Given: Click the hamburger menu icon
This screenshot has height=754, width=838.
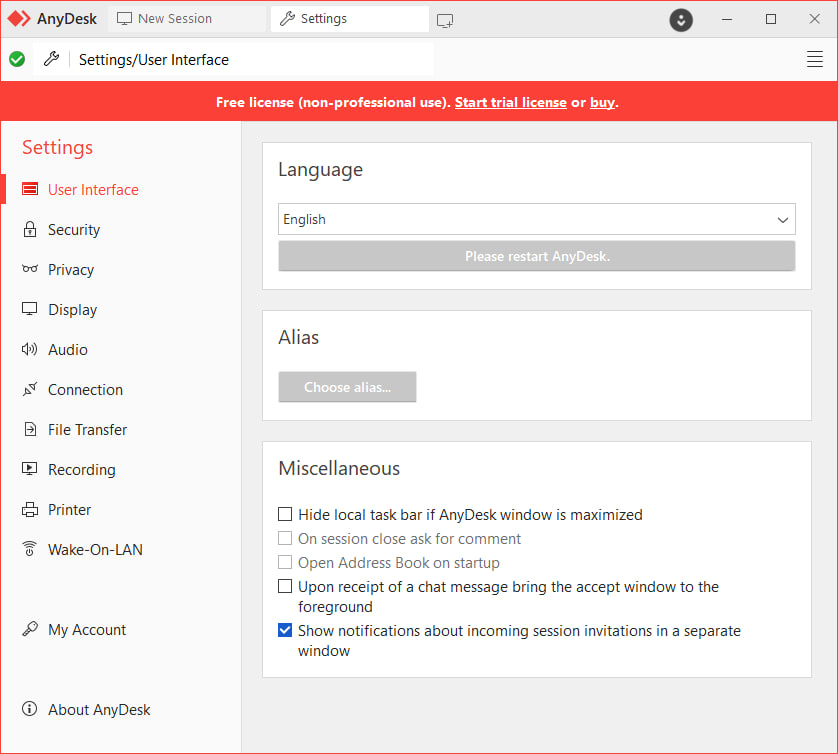Looking at the screenshot, I should [814, 60].
